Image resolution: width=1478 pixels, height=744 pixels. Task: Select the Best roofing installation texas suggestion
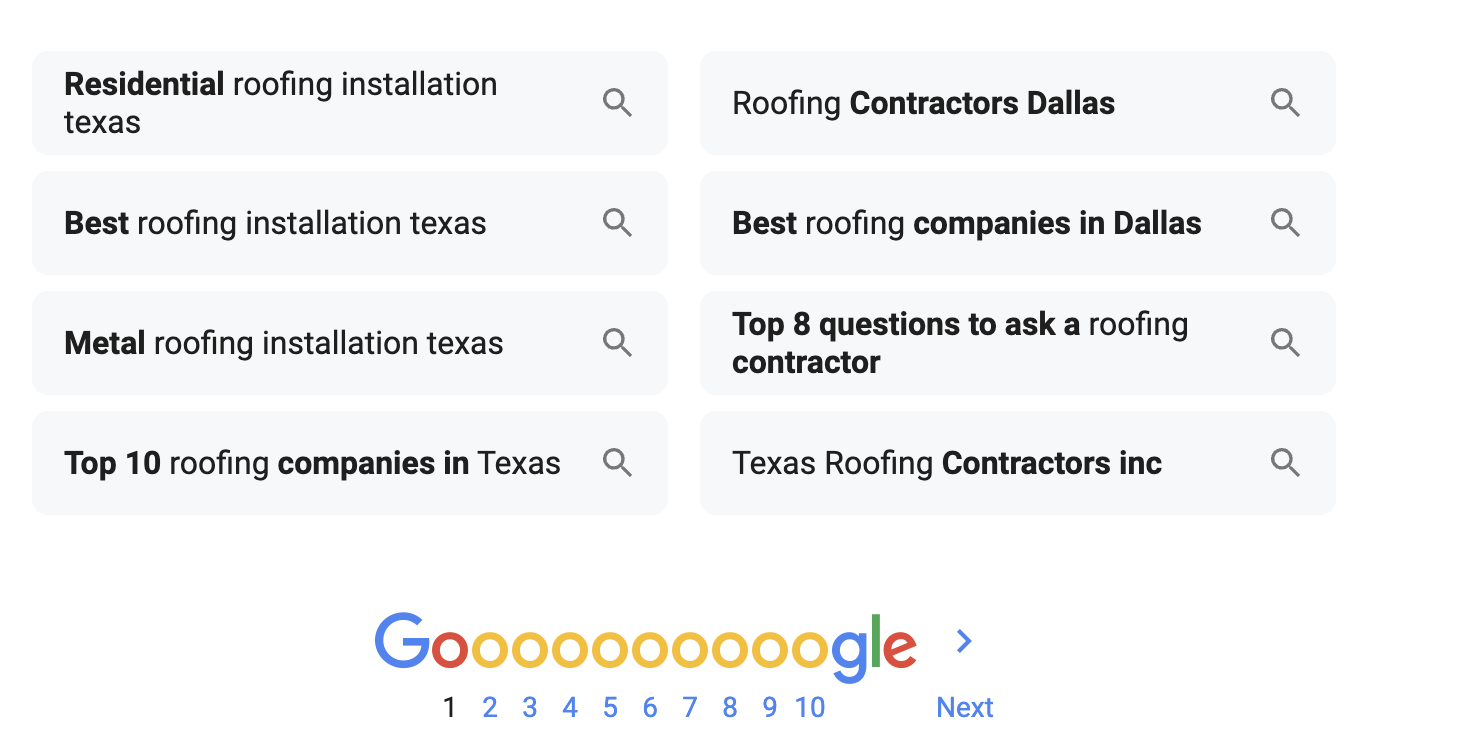pyautogui.click(x=275, y=223)
